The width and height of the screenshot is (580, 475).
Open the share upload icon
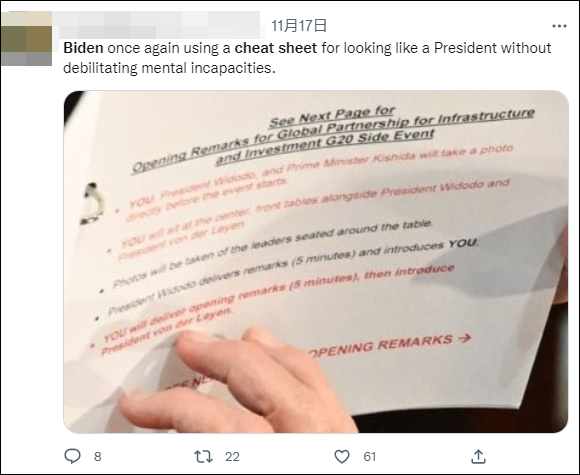[478, 457]
